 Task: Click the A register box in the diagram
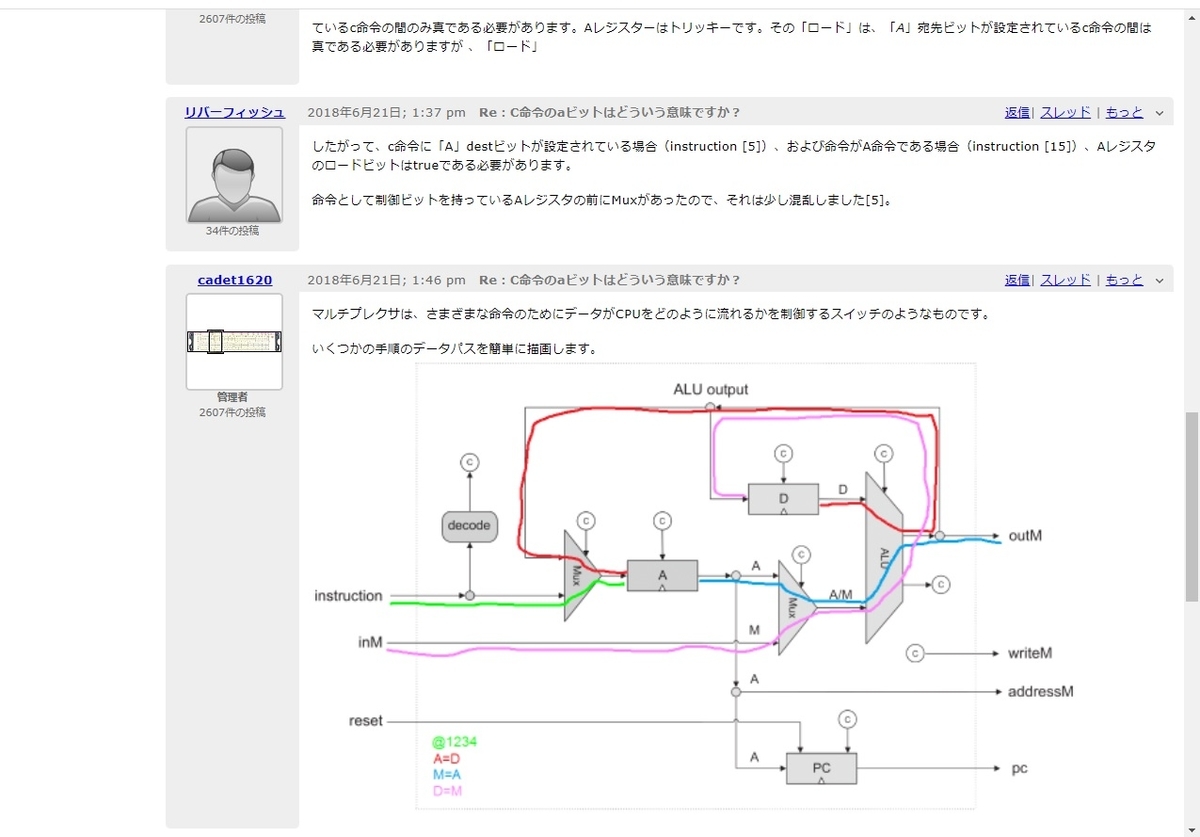click(662, 575)
